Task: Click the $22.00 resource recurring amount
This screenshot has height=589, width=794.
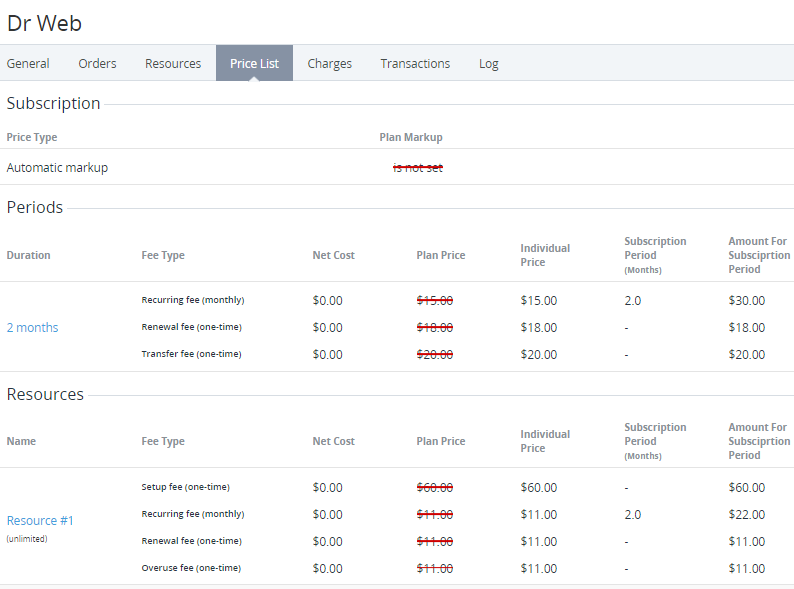Action: point(746,514)
